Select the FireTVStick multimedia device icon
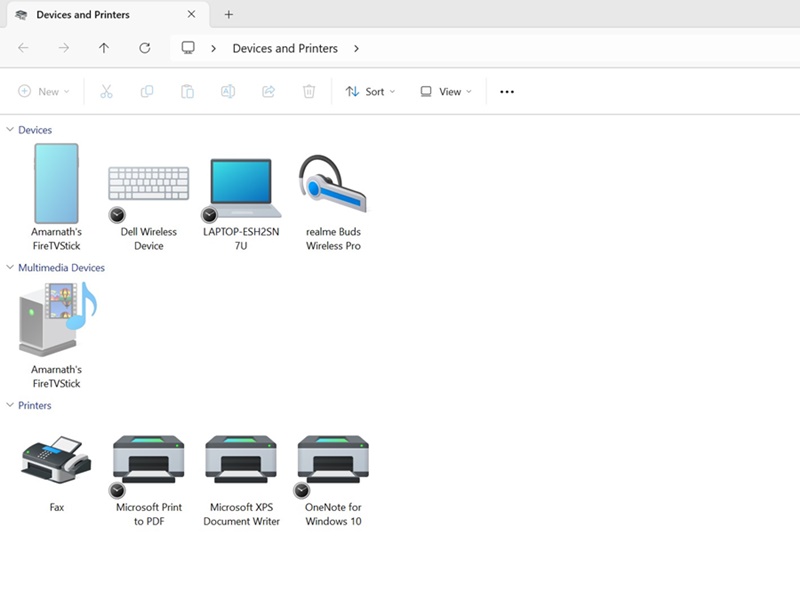Screen dimensions: 800x614 pos(57,320)
